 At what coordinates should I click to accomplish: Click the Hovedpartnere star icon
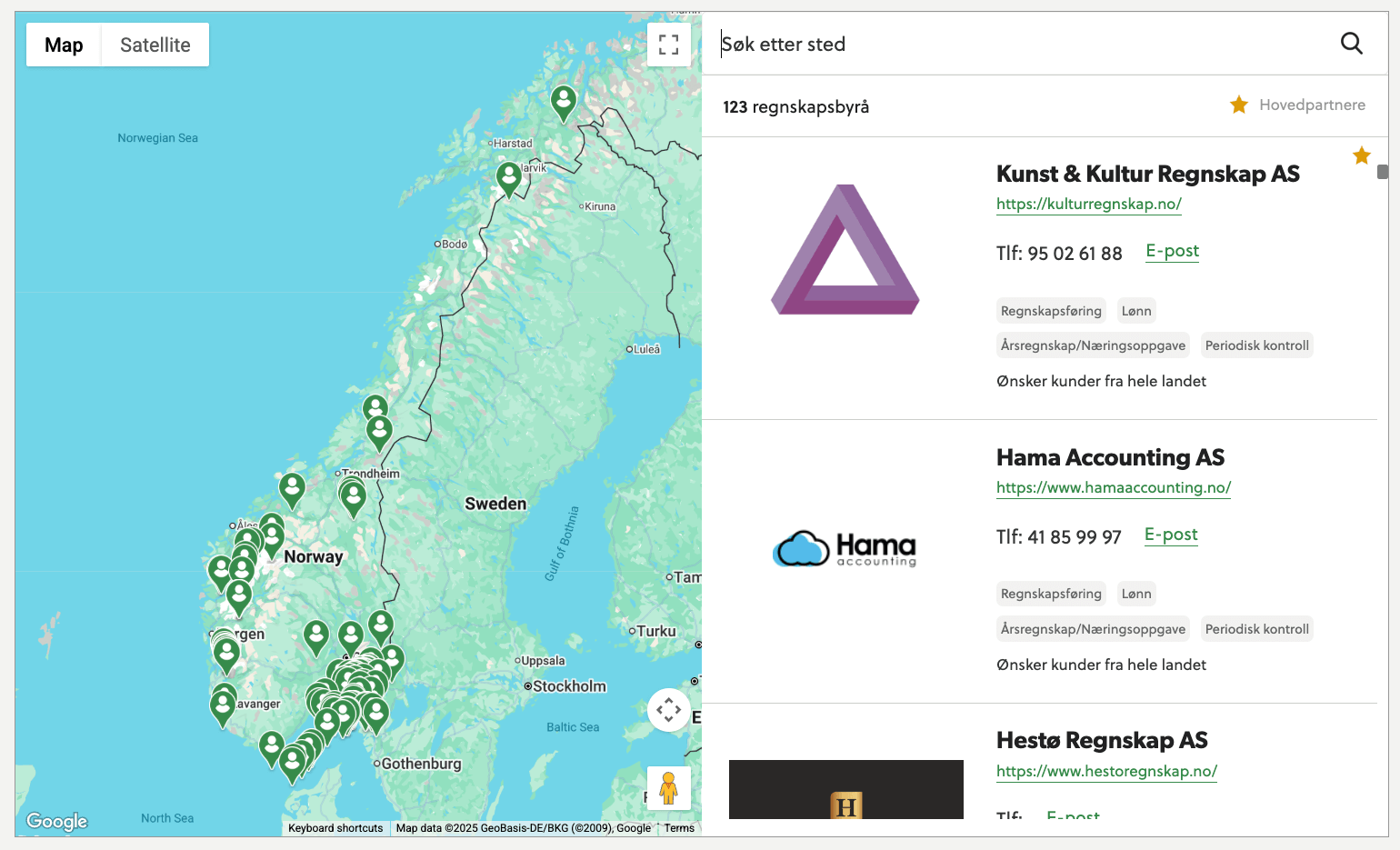(1239, 105)
